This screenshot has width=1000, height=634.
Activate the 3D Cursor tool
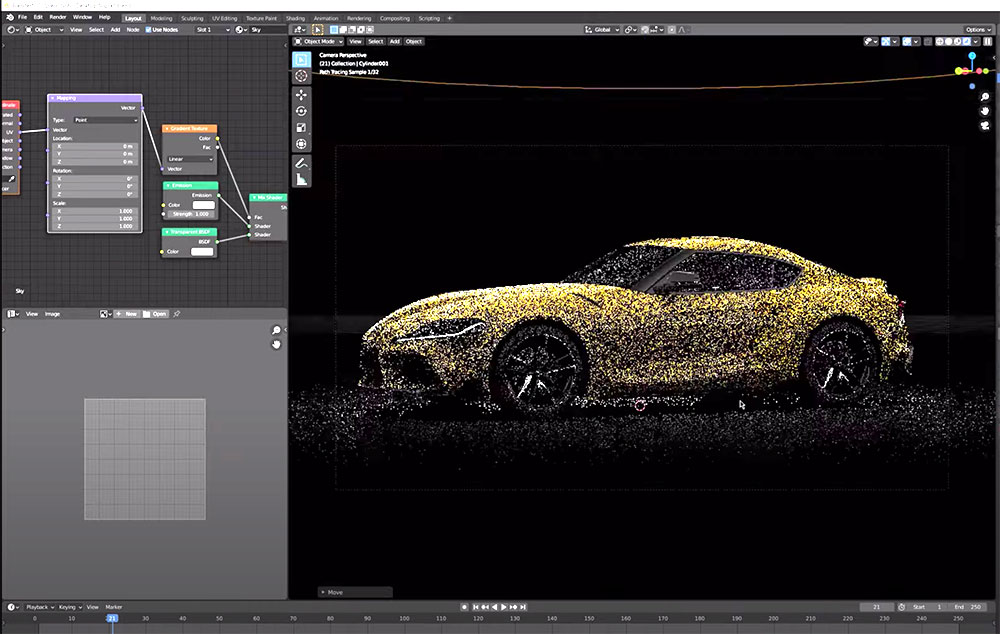[302, 76]
